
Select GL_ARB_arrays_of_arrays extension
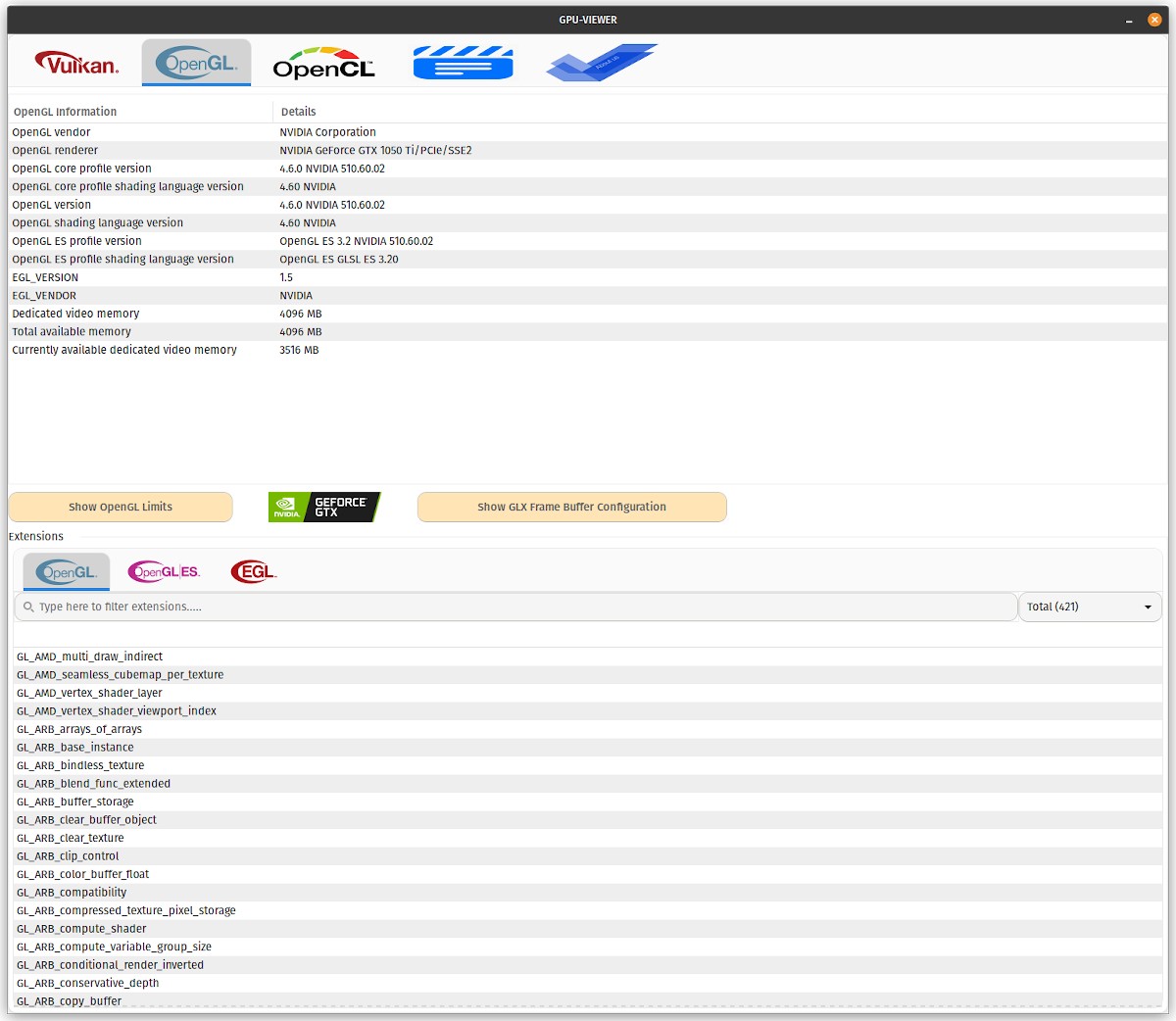(x=588, y=729)
